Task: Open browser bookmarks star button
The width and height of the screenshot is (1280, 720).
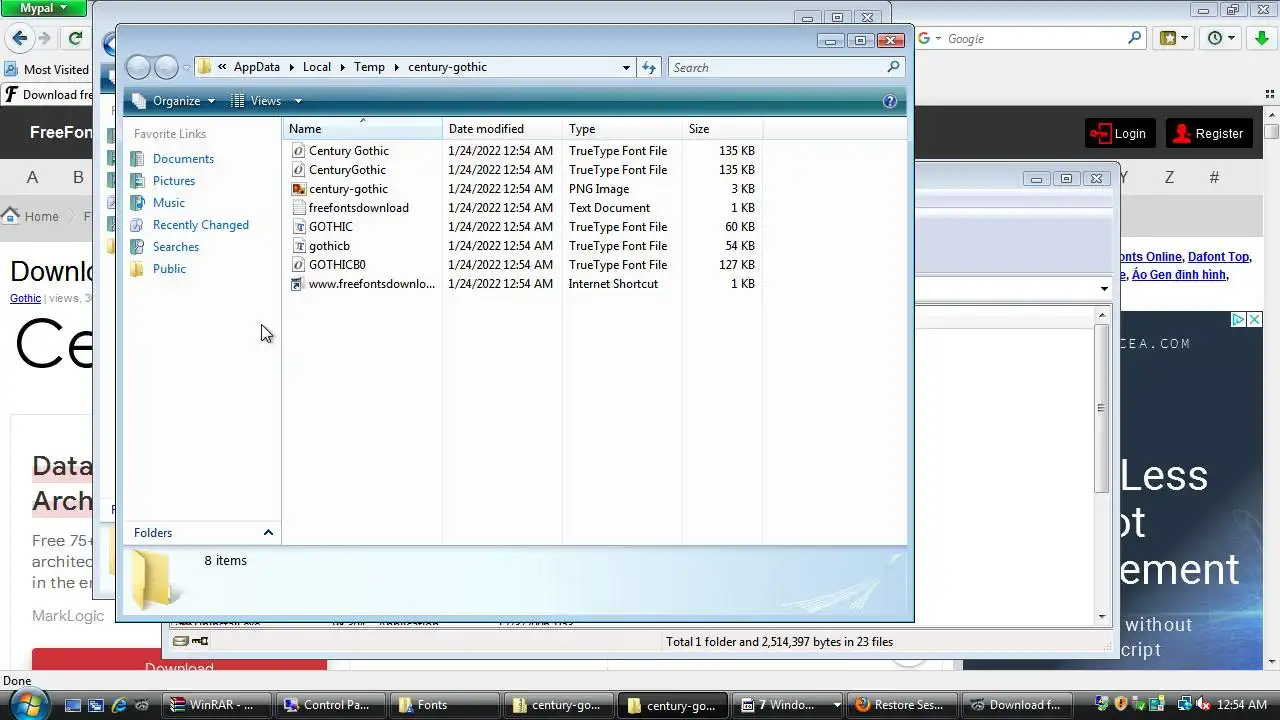Action: 1174,38
